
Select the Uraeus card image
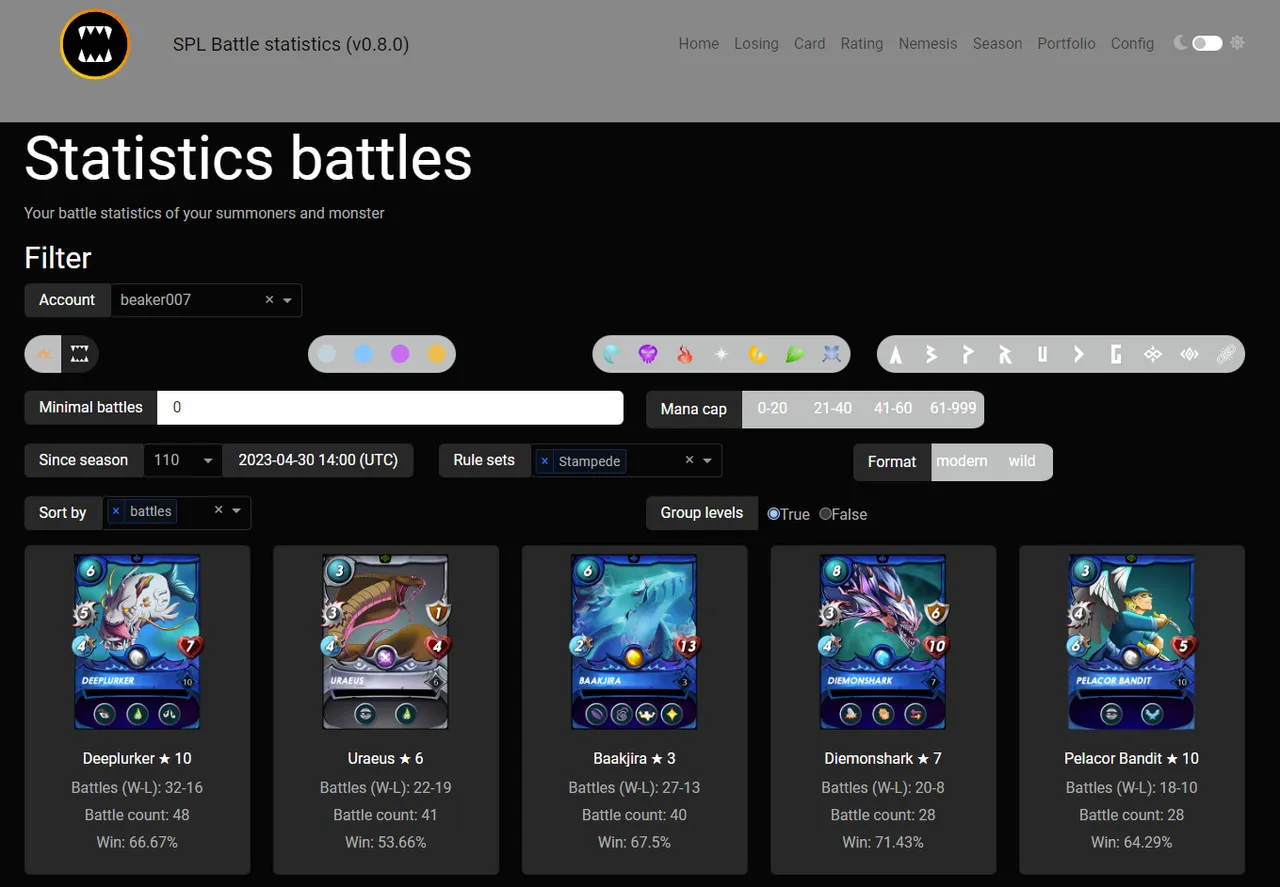tap(386, 642)
